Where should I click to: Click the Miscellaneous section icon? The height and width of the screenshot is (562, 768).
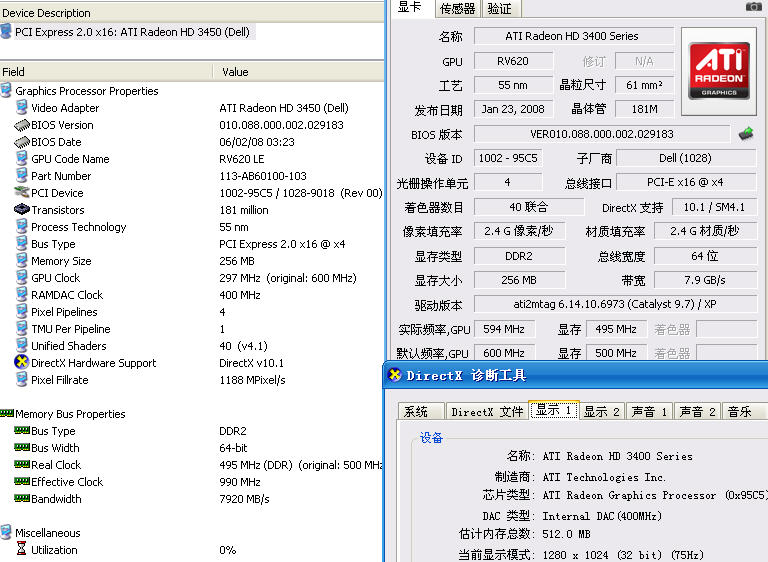tap(6, 532)
